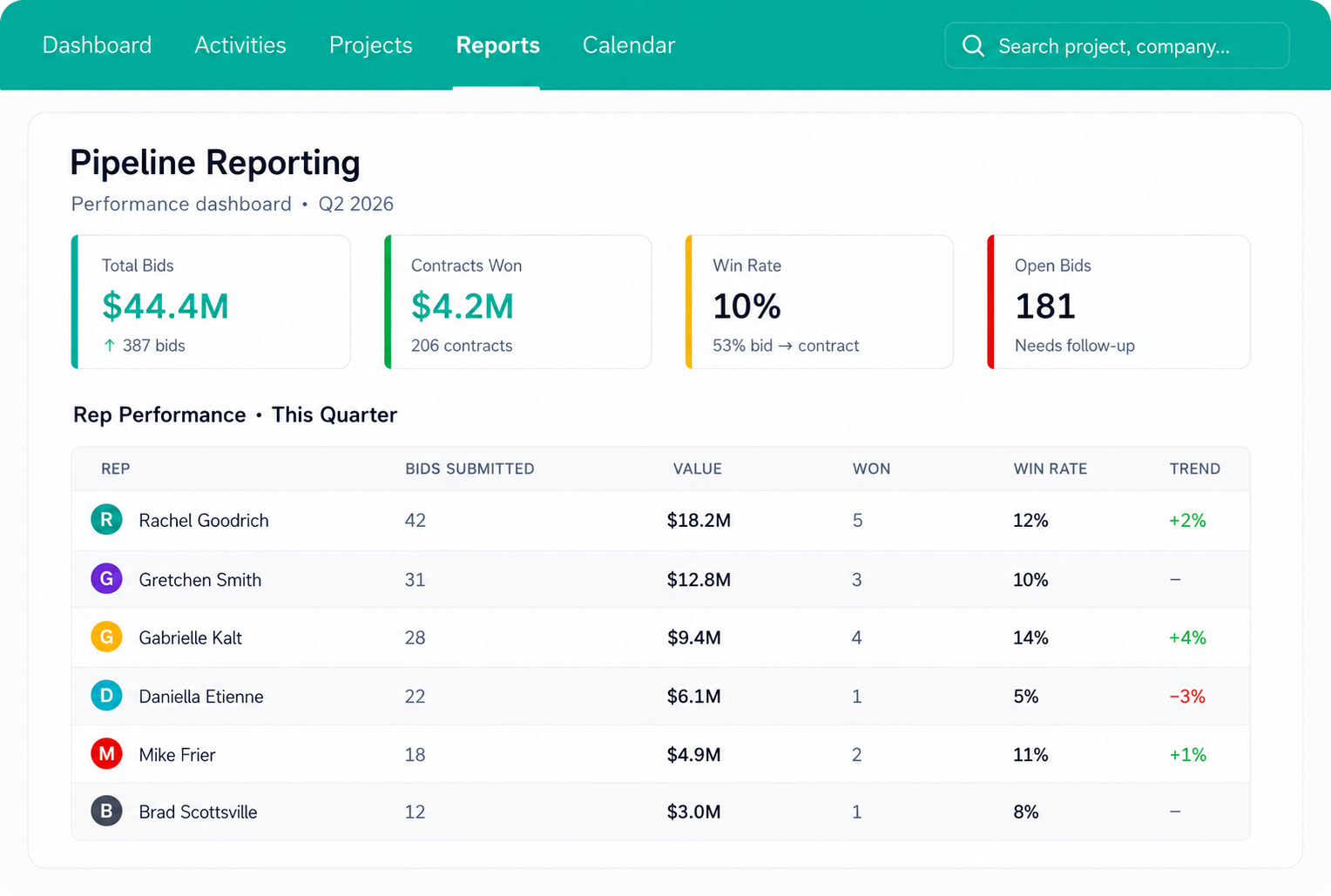Click Gretchen Smith's 31 bids submitted
This screenshot has height=896, width=1331.
tap(416, 580)
